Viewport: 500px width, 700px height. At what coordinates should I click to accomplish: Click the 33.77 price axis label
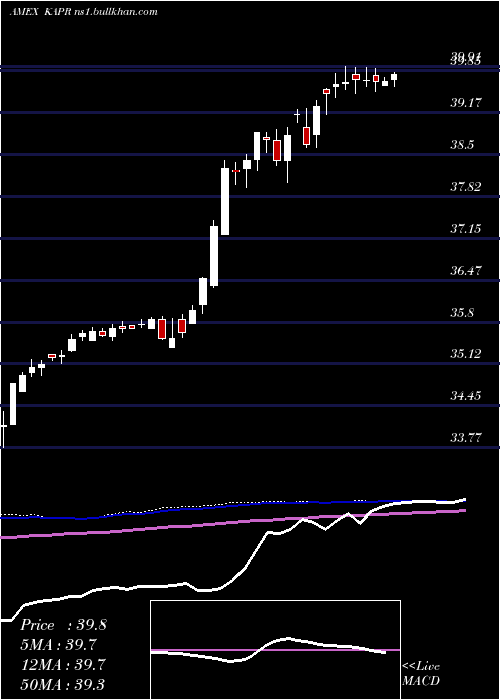[x=465, y=438]
